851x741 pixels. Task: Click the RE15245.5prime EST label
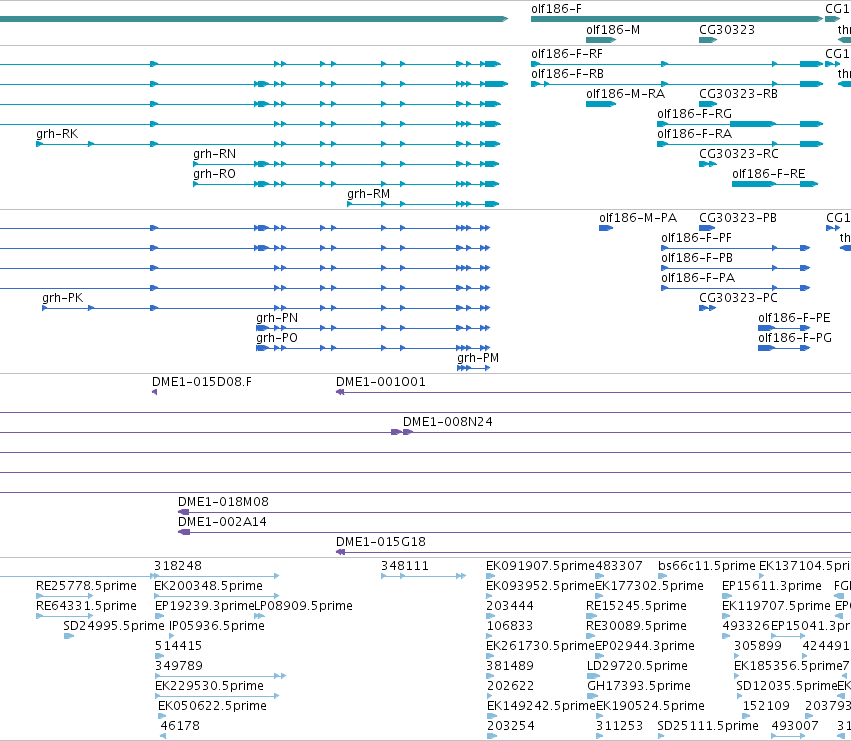636,606
